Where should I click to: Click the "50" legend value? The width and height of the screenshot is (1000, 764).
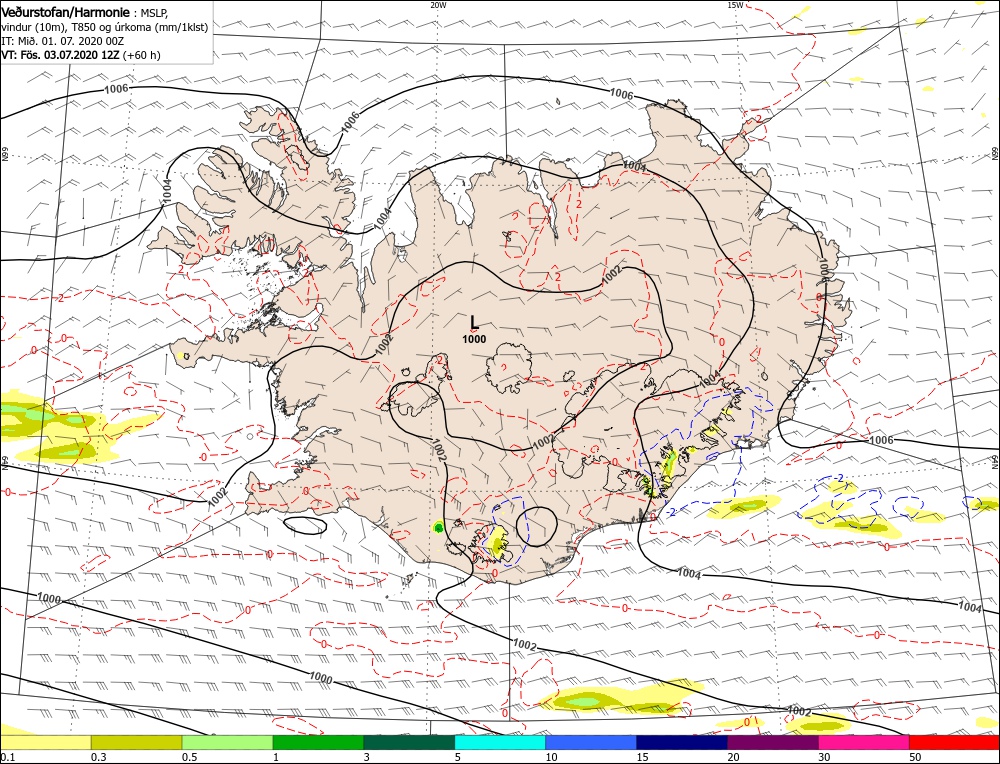point(915,757)
